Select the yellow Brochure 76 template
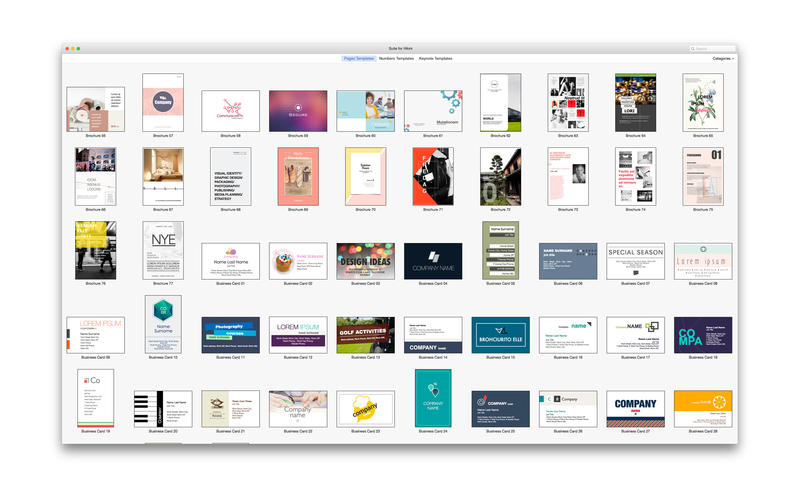This screenshot has height=500, width=800. (95, 250)
